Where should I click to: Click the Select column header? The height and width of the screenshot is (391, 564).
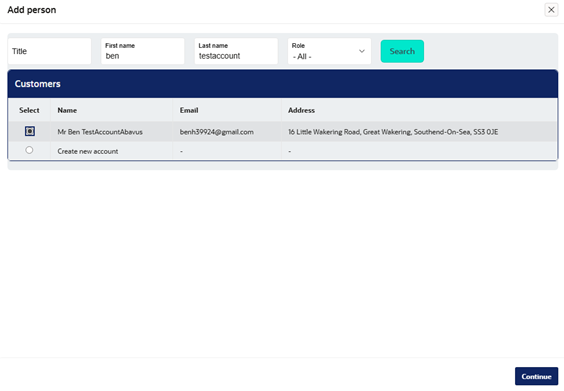[29, 110]
